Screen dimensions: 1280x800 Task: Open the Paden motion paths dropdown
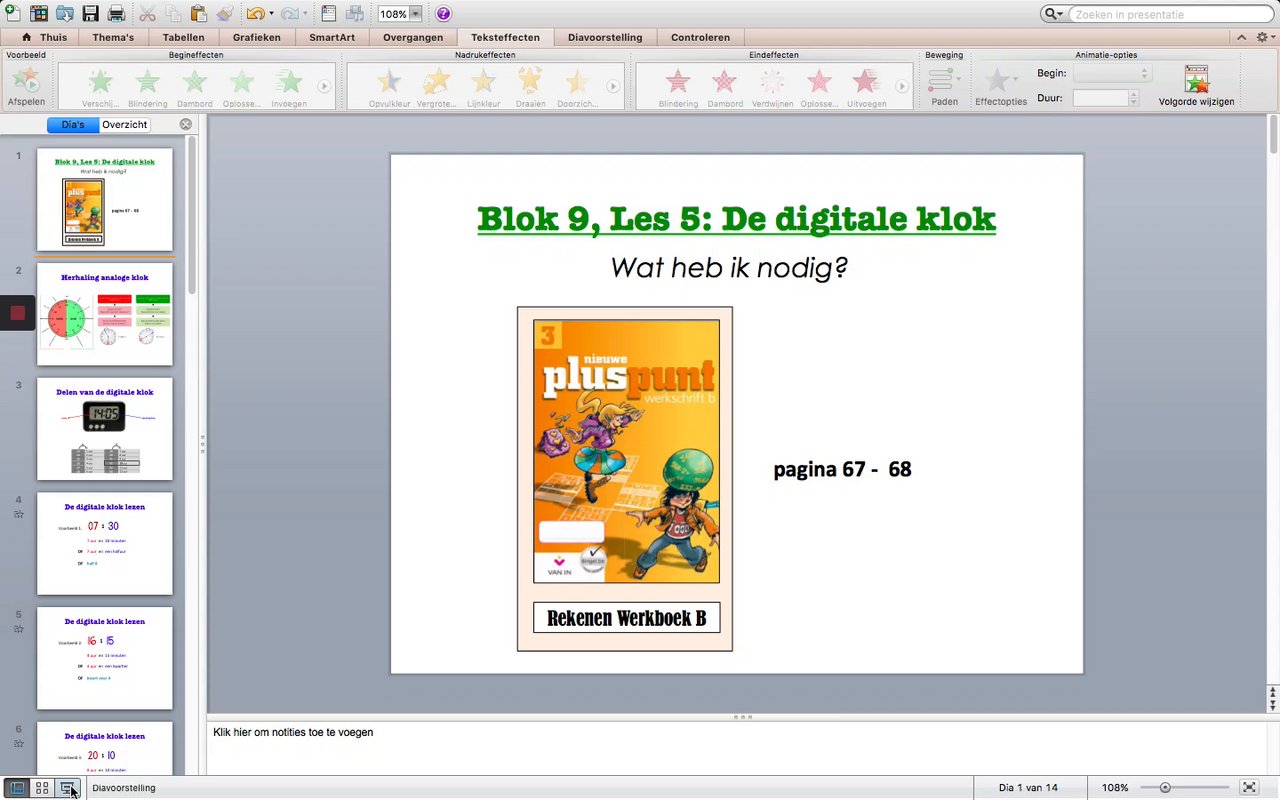pos(944,86)
